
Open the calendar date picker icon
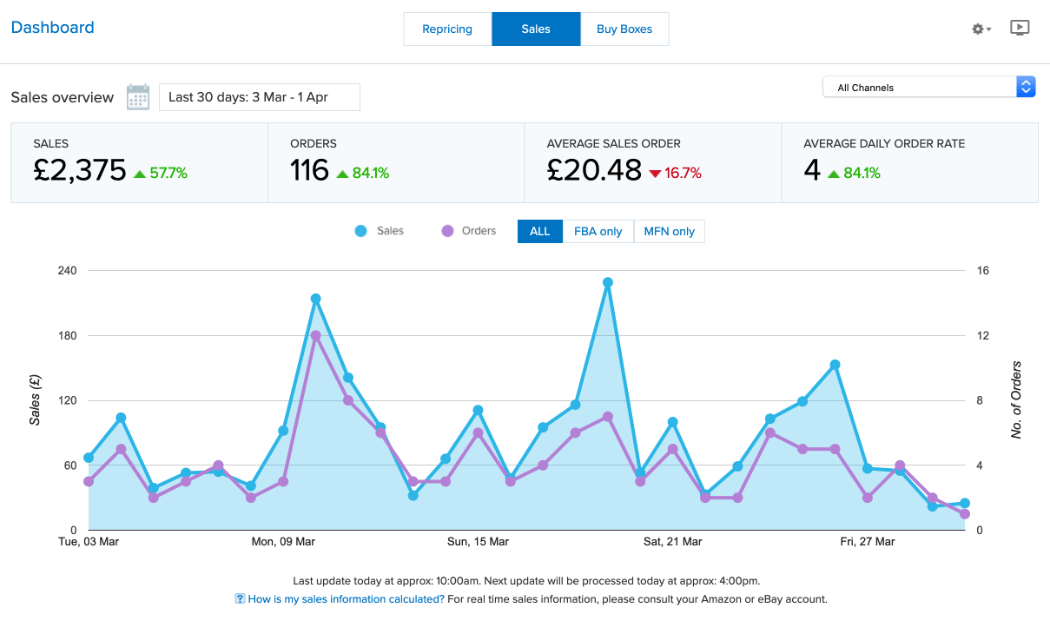tap(138, 97)
